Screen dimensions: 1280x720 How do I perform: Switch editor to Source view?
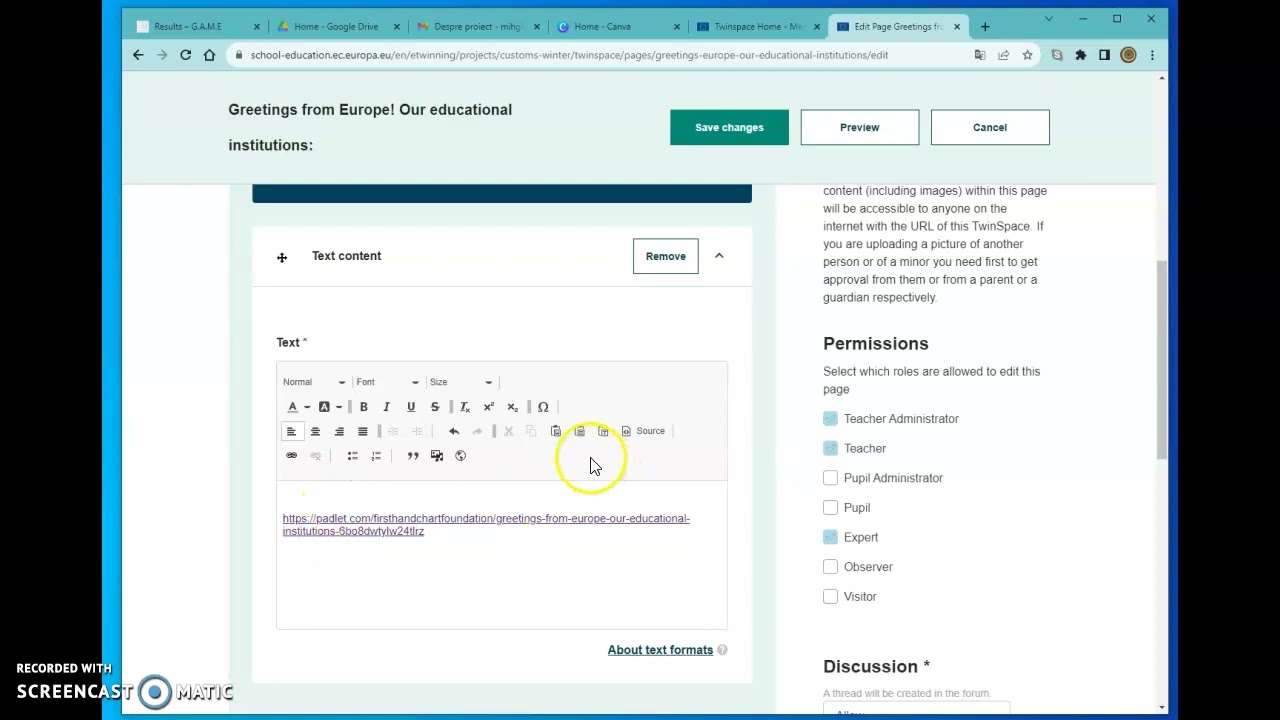[643, 431]
